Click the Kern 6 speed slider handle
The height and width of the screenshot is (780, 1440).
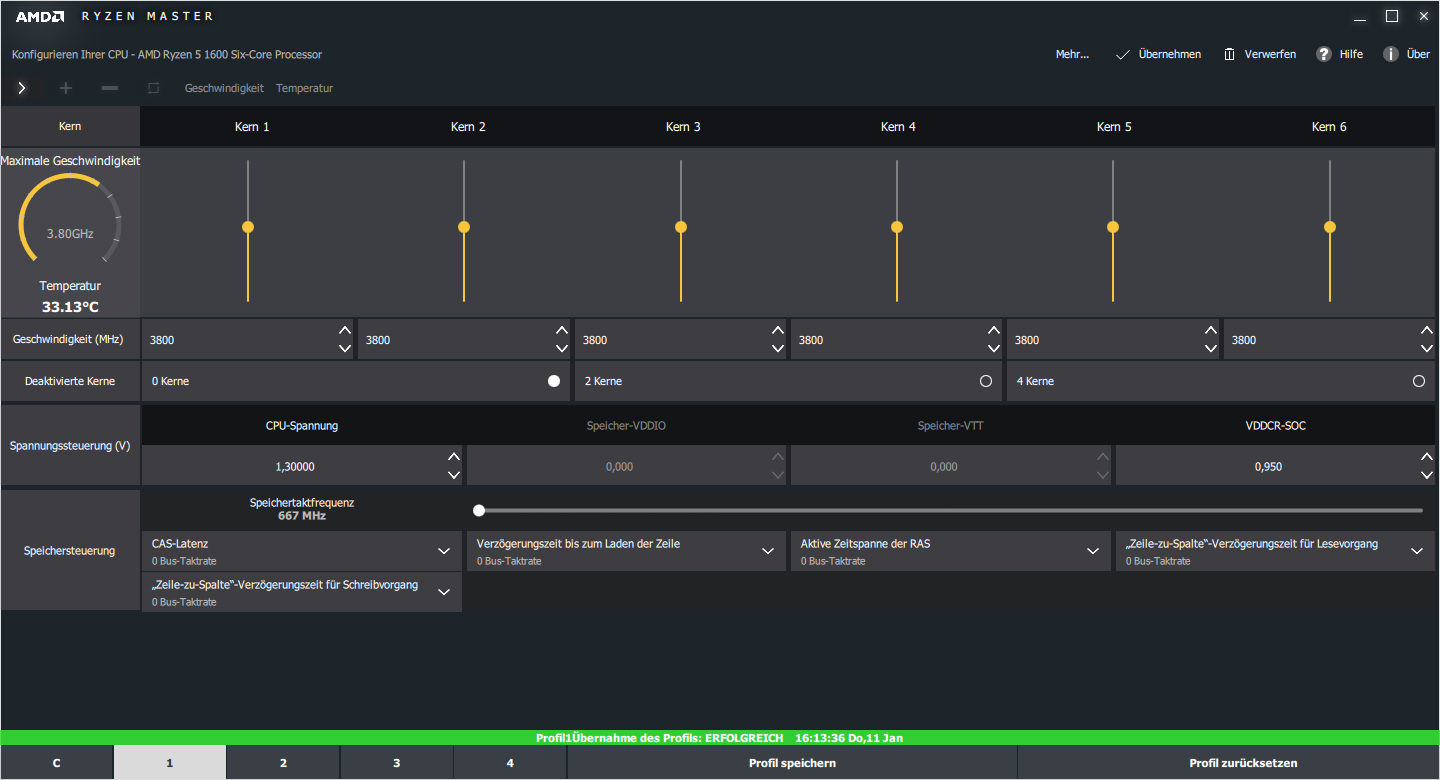click(x=1330, y=227)
